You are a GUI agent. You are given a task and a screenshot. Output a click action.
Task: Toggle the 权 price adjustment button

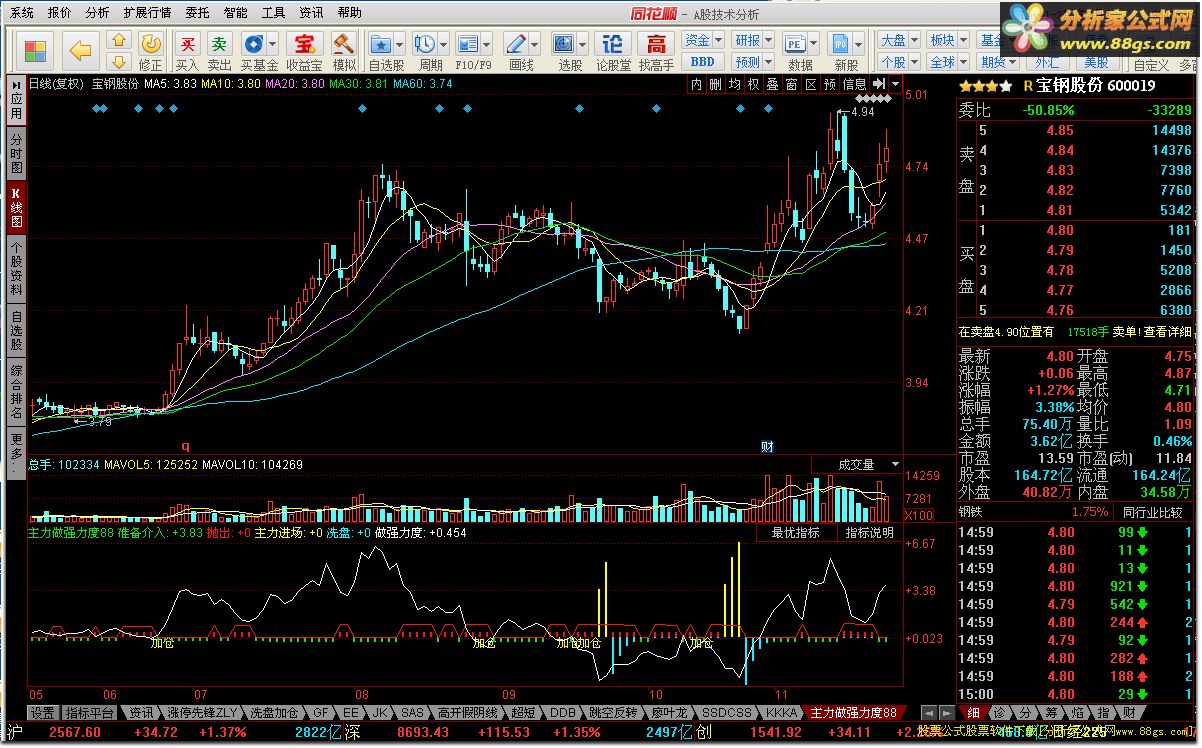click(752, 84)
